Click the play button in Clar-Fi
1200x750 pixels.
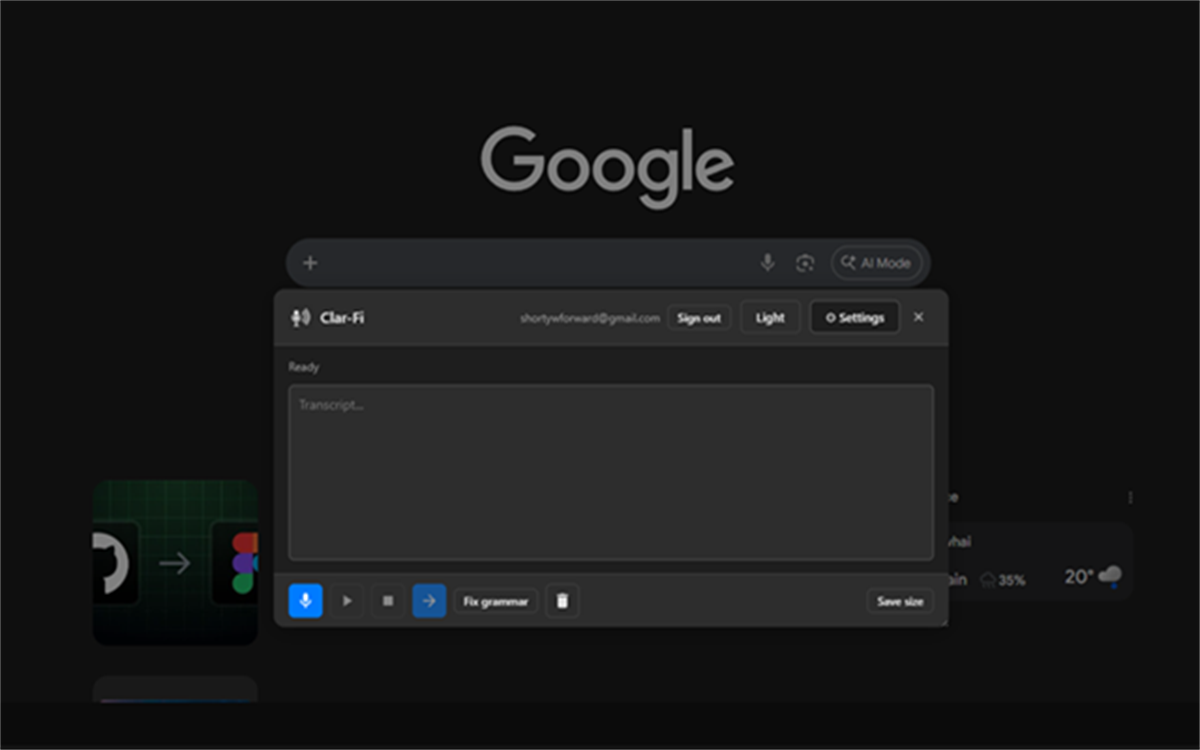pyautogui.click(x=347, y=601)
